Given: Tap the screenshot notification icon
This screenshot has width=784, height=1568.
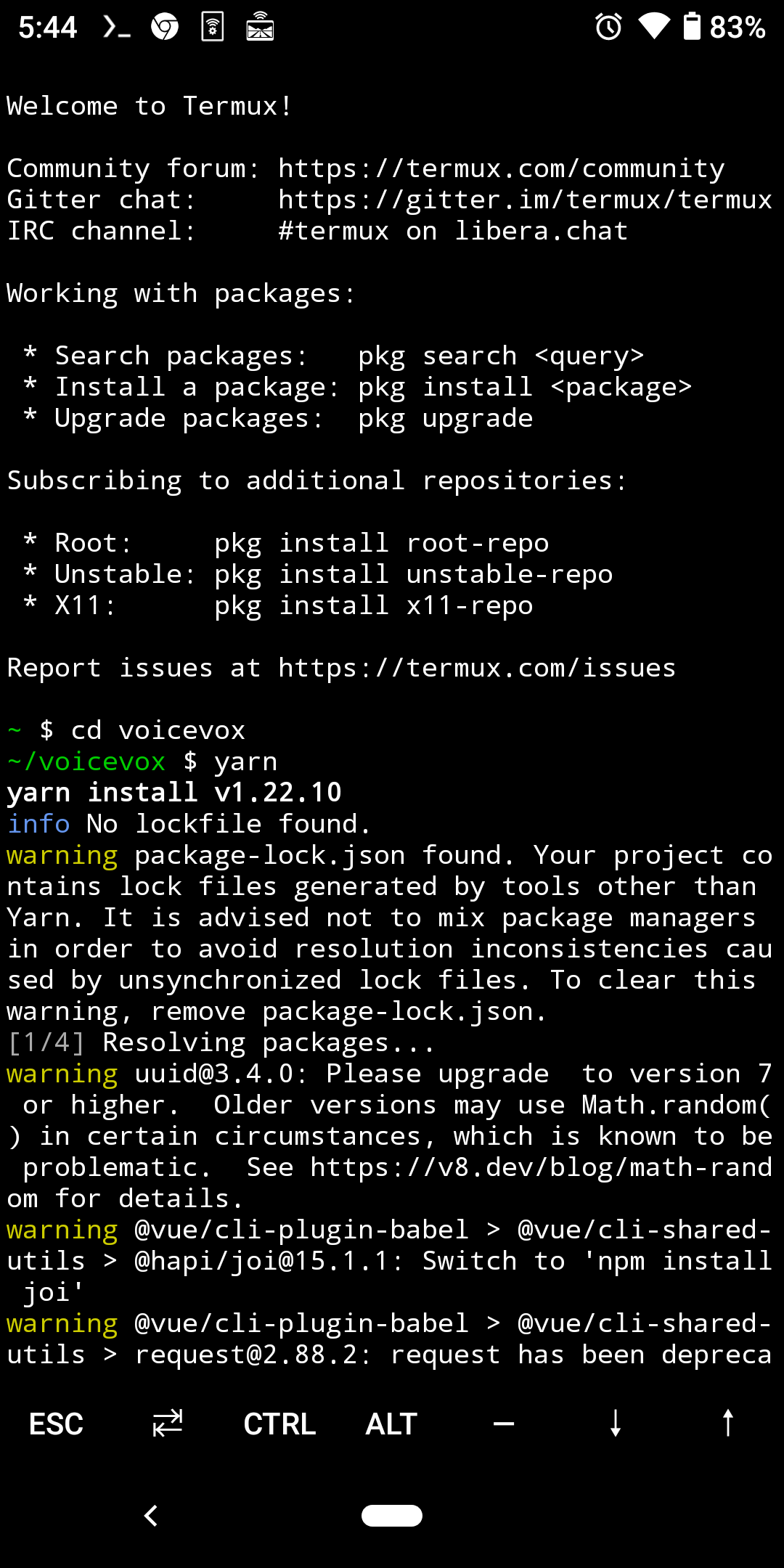Looking at the screenshot, I should tap(261, 27).
